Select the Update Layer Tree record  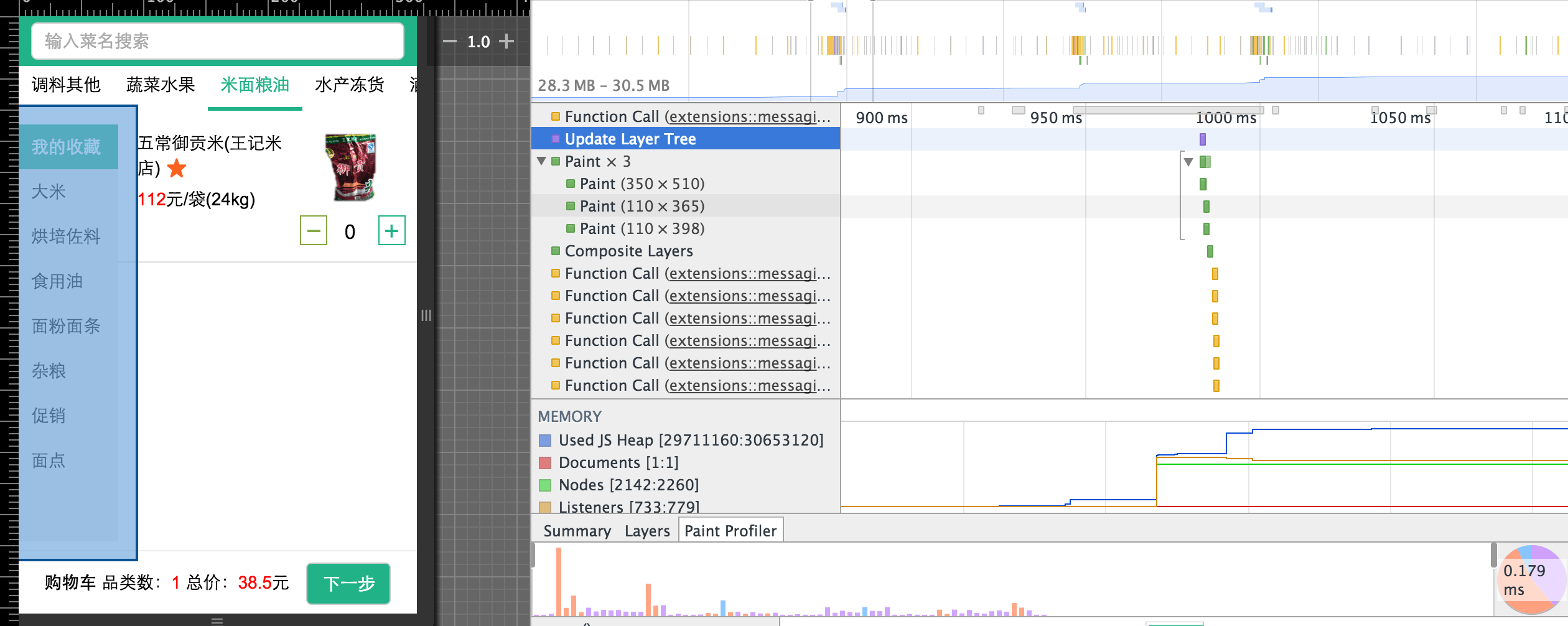click(x=630, y=139)
